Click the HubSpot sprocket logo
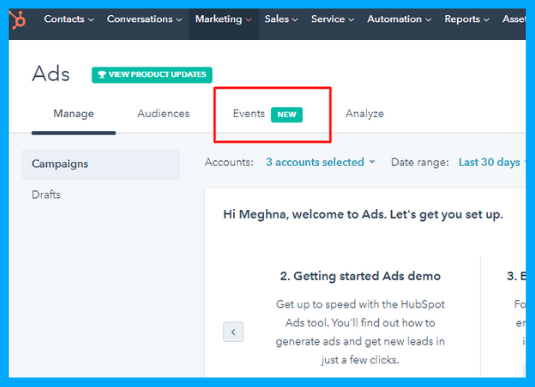The height and width of the screenshot is (387, 535). [x=17, y=20]
